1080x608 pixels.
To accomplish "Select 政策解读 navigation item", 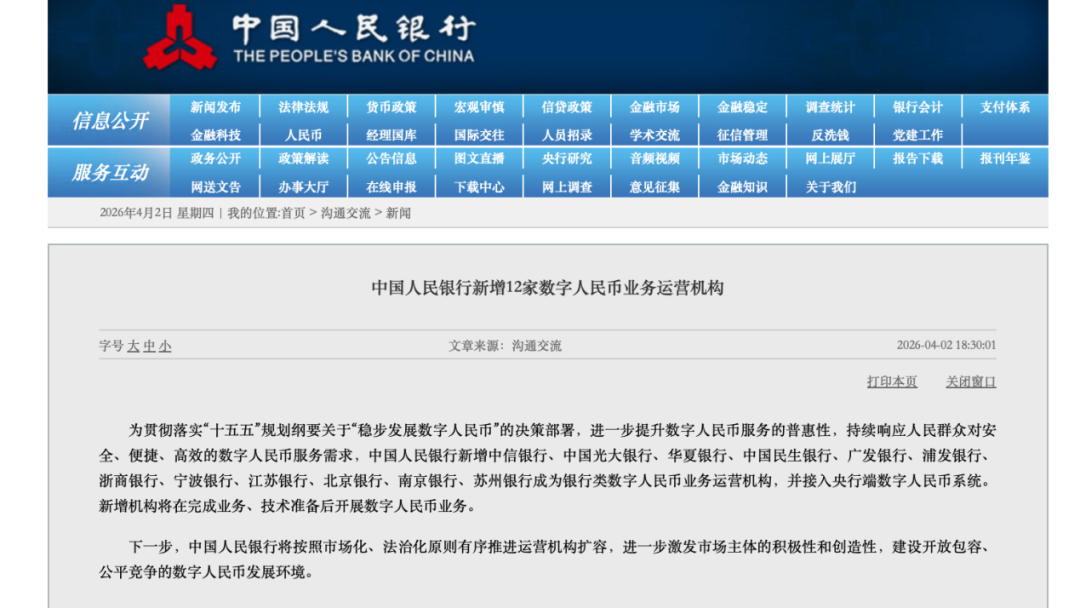I will [304, 158].
